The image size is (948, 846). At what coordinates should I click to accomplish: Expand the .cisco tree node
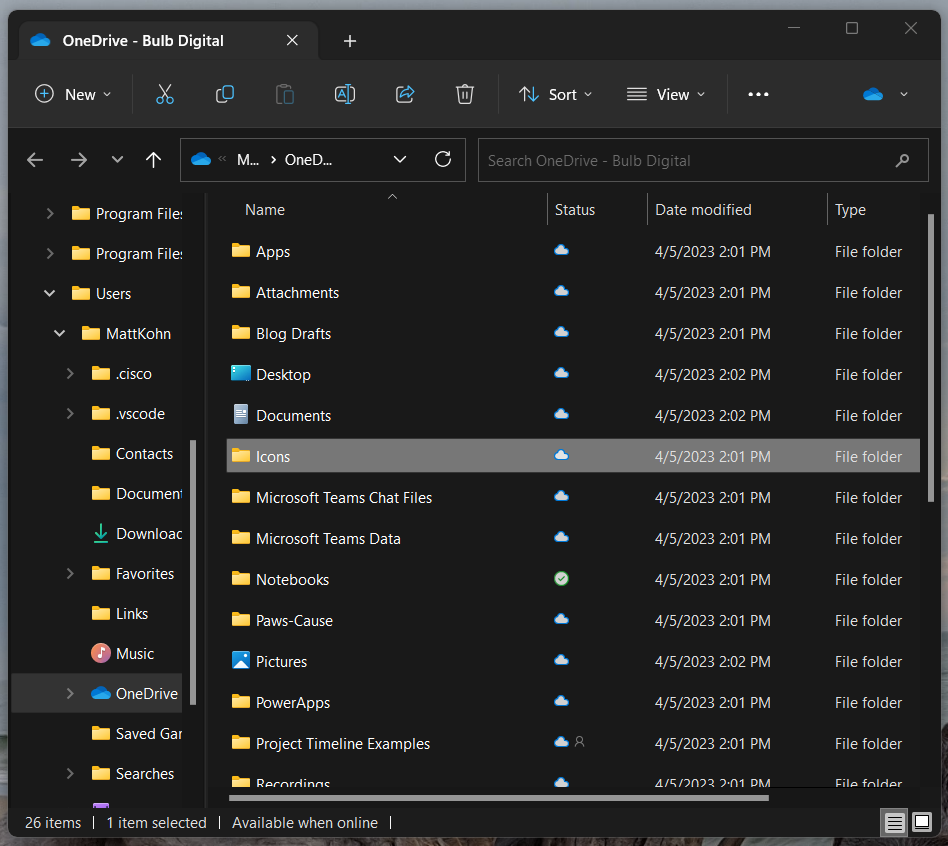coord(70,374)
